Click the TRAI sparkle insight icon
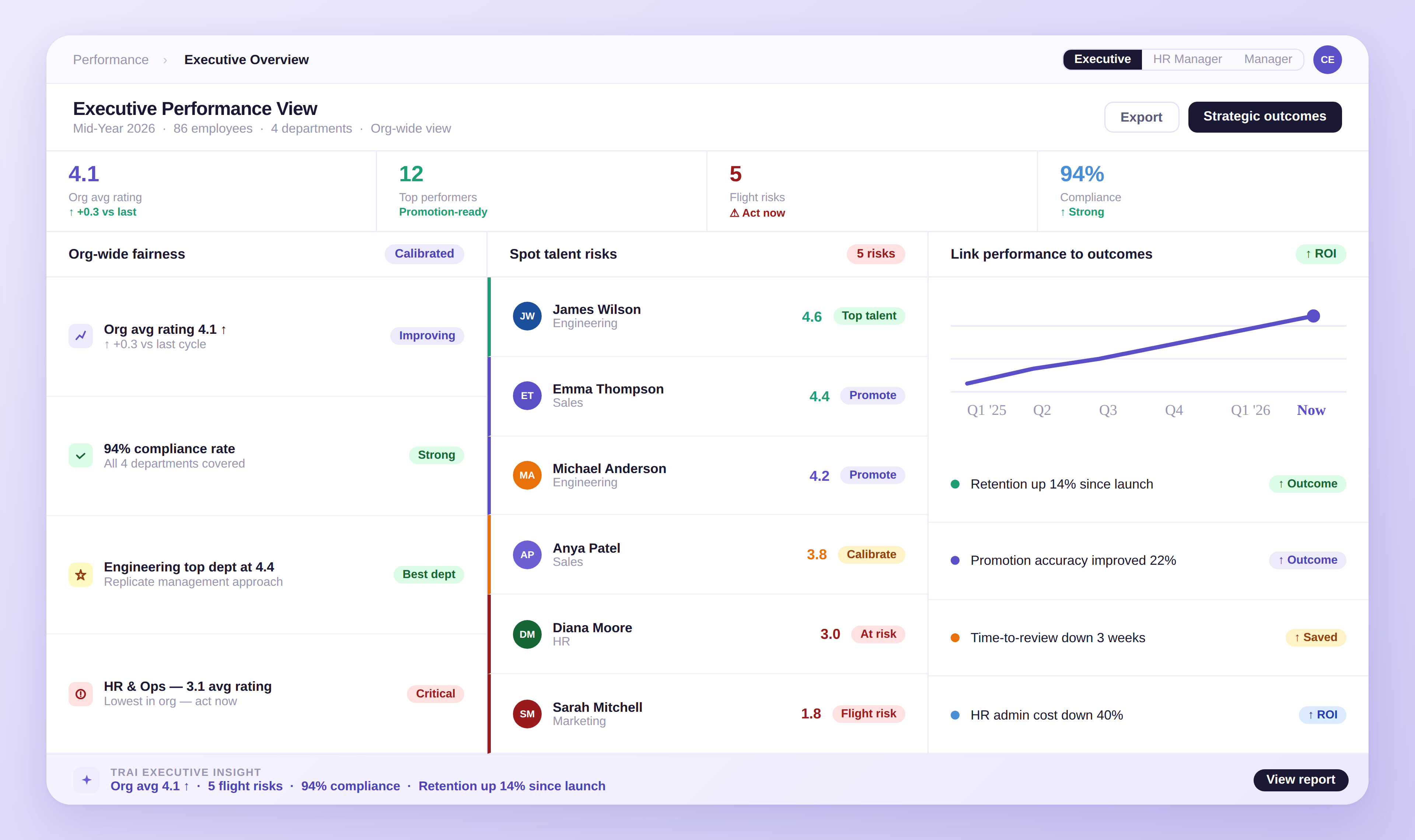 (x=86, y=780)
